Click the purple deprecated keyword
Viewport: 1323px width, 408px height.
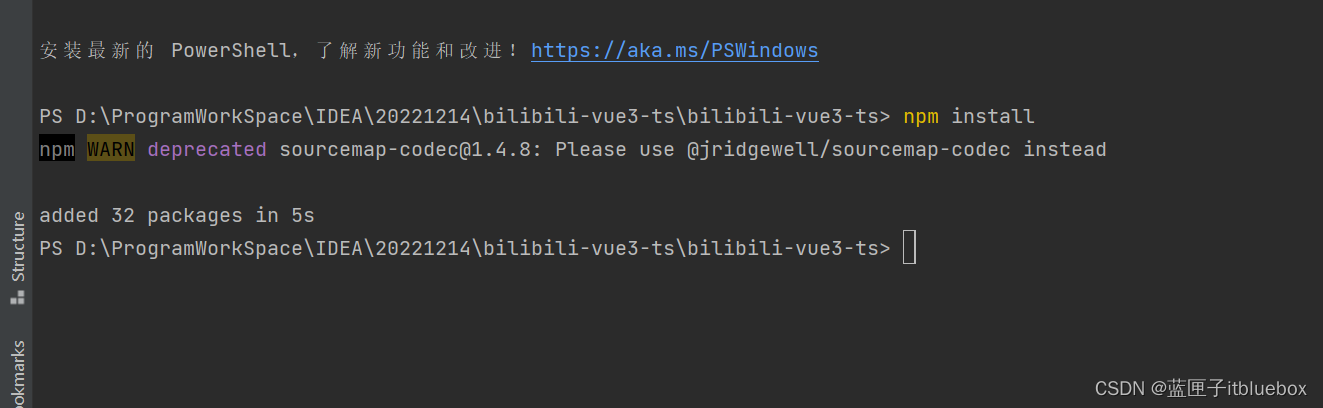click(x=207, y=150)
